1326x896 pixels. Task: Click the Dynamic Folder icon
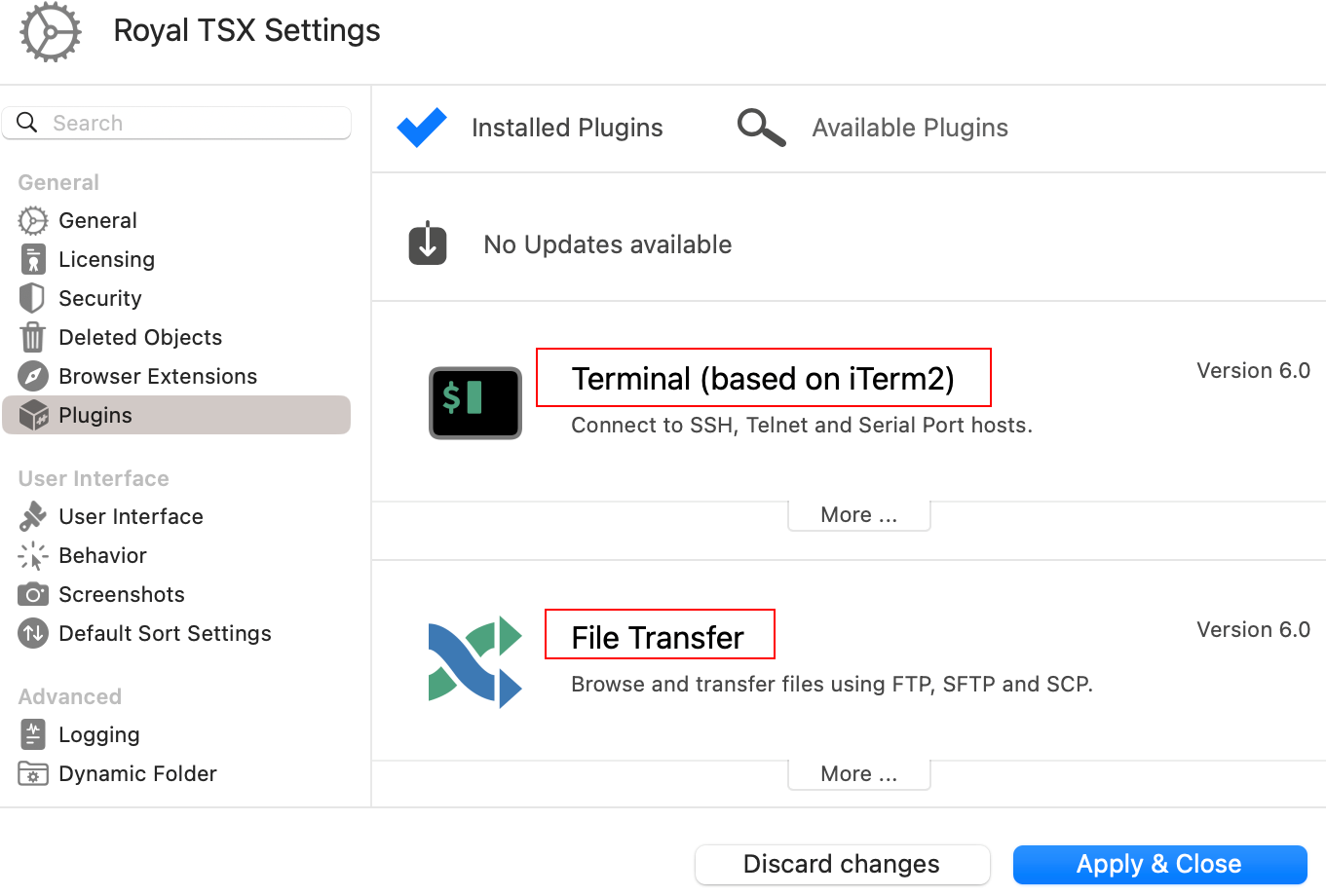point(33,773)
